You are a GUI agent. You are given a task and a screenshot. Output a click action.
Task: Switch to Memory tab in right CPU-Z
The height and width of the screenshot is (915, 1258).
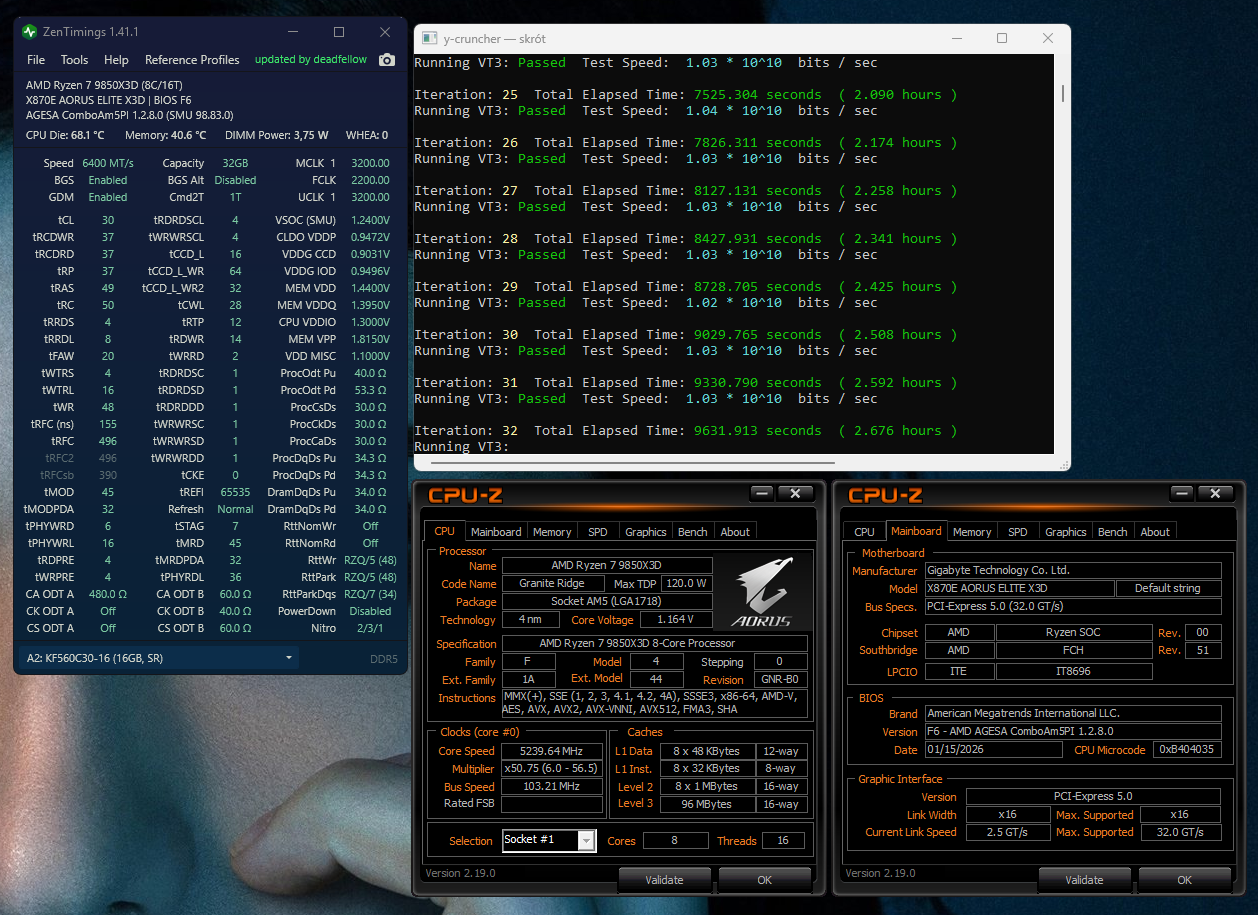pyautogui.click(x=972, y=532)
